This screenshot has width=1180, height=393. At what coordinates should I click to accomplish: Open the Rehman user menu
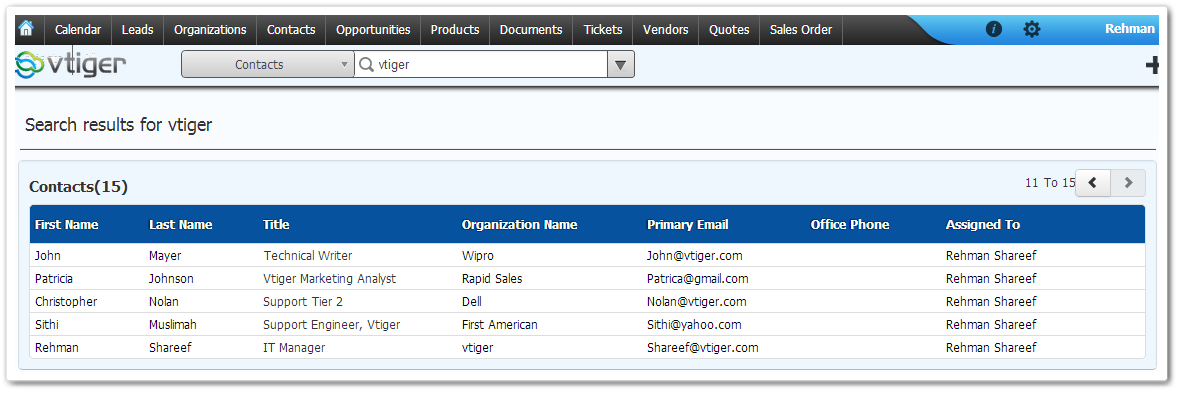1130,29
